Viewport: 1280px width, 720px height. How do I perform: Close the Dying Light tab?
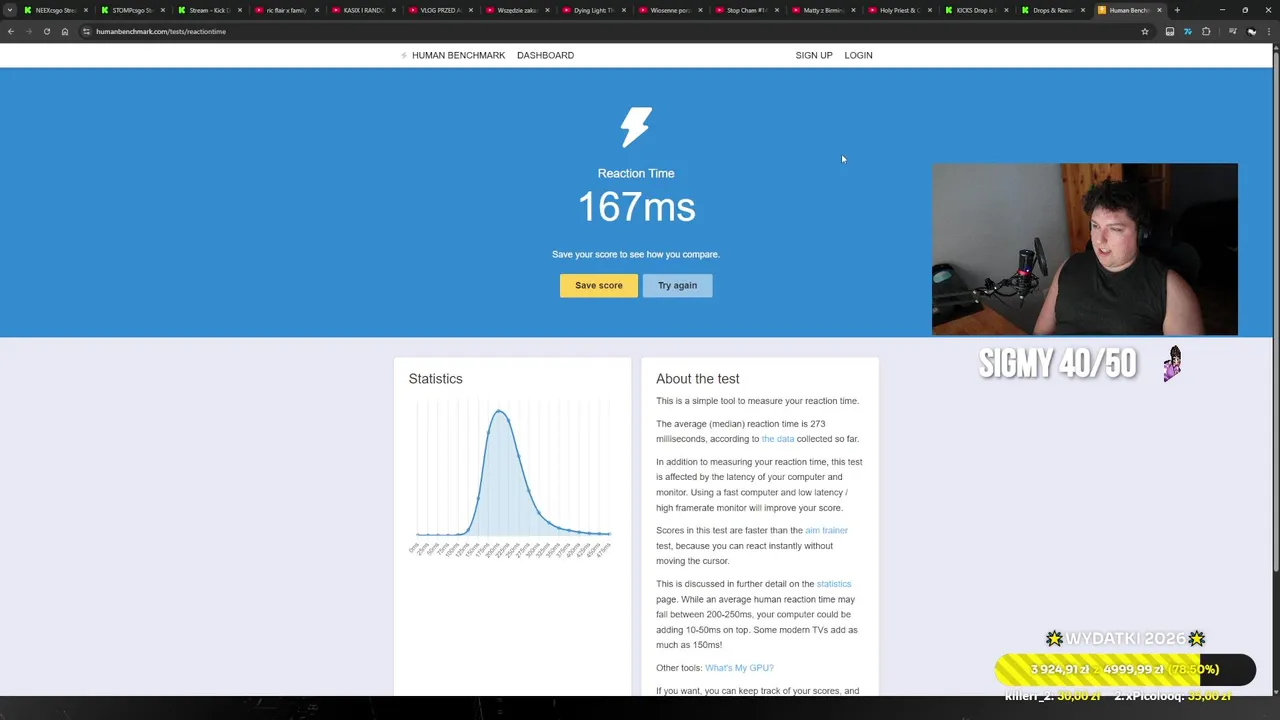point(624,10)
